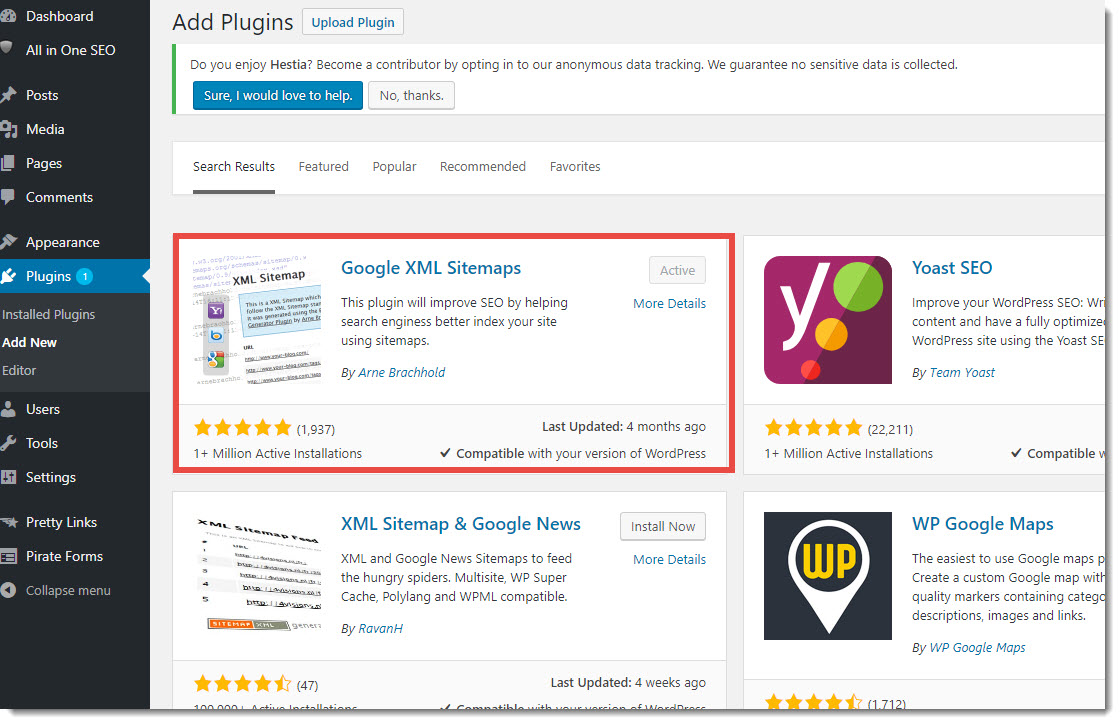The width and height of the screenshot is (1120, 724).
Task: Open More Details for Google XML Sitemaps
Action: 669,303
